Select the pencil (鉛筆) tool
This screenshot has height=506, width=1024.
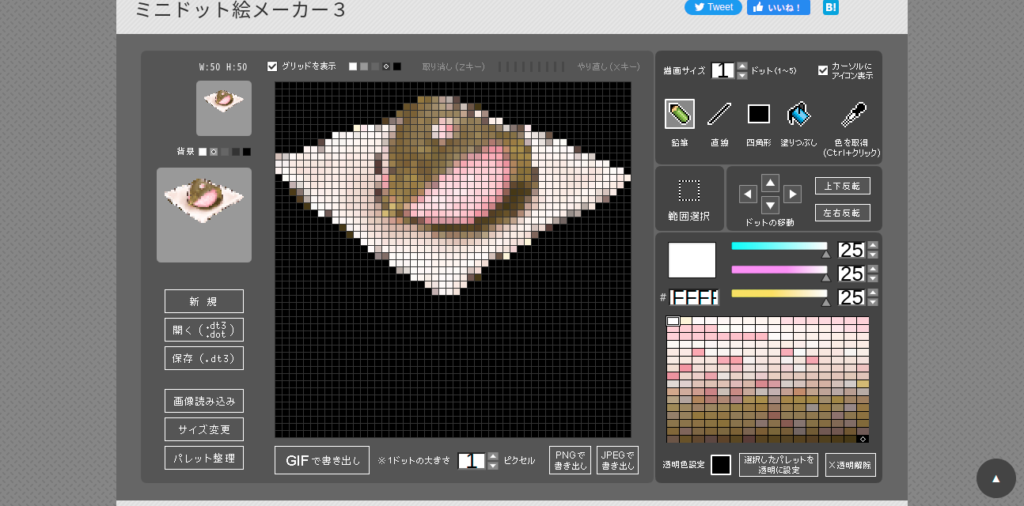pyautogui.click(x=679, y=114)
